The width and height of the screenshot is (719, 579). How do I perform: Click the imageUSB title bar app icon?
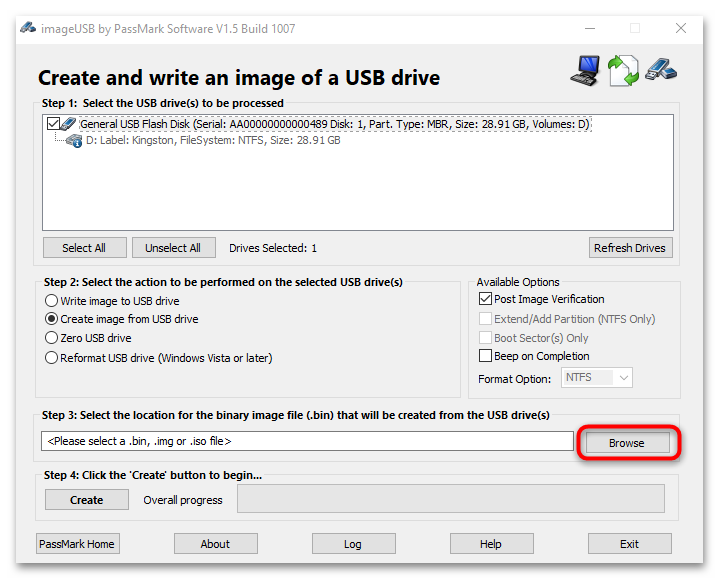pyautogui.click(x=28, y=28)
